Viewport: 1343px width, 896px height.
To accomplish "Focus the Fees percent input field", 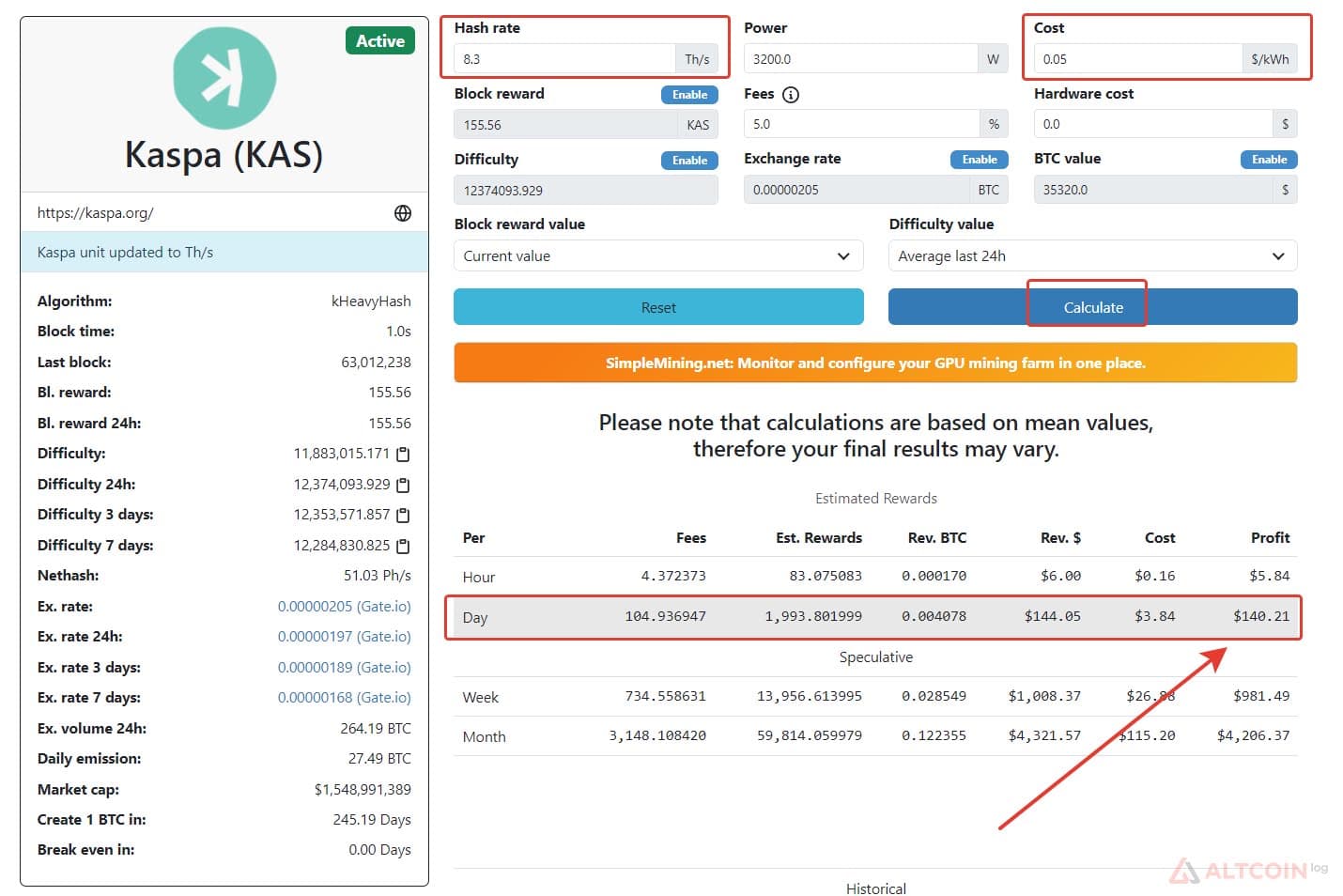I will point(861,124).
